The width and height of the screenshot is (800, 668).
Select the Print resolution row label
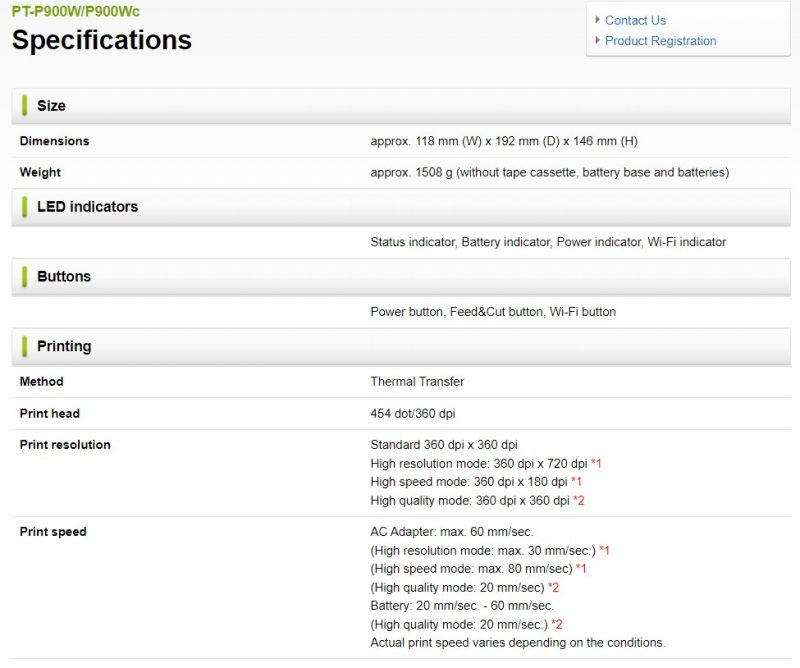(65, 445)
